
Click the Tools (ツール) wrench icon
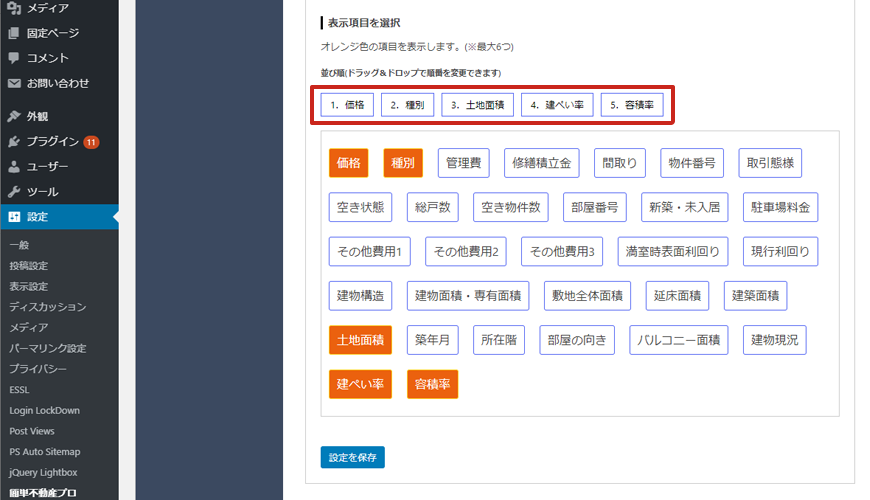pos(14,191)
